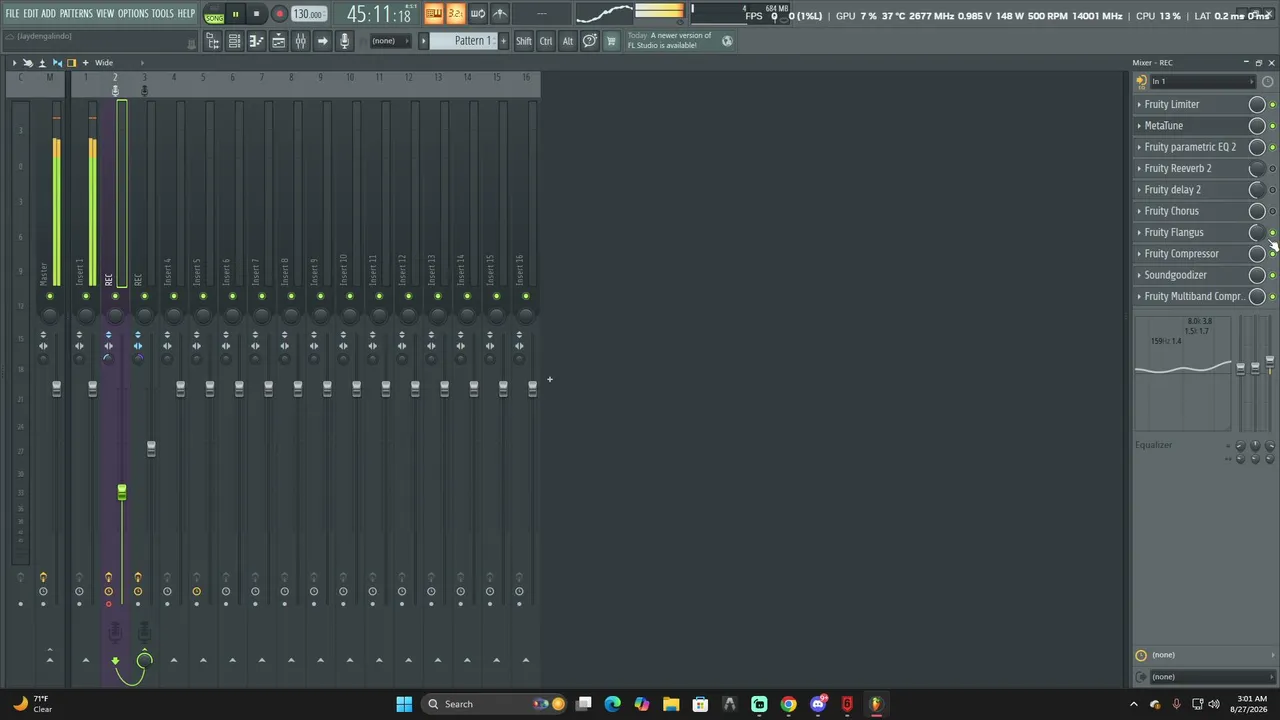Expand Fruity Chorus slot arrow
Viewport: 1280px width, 720px height.
point(1139,211)
